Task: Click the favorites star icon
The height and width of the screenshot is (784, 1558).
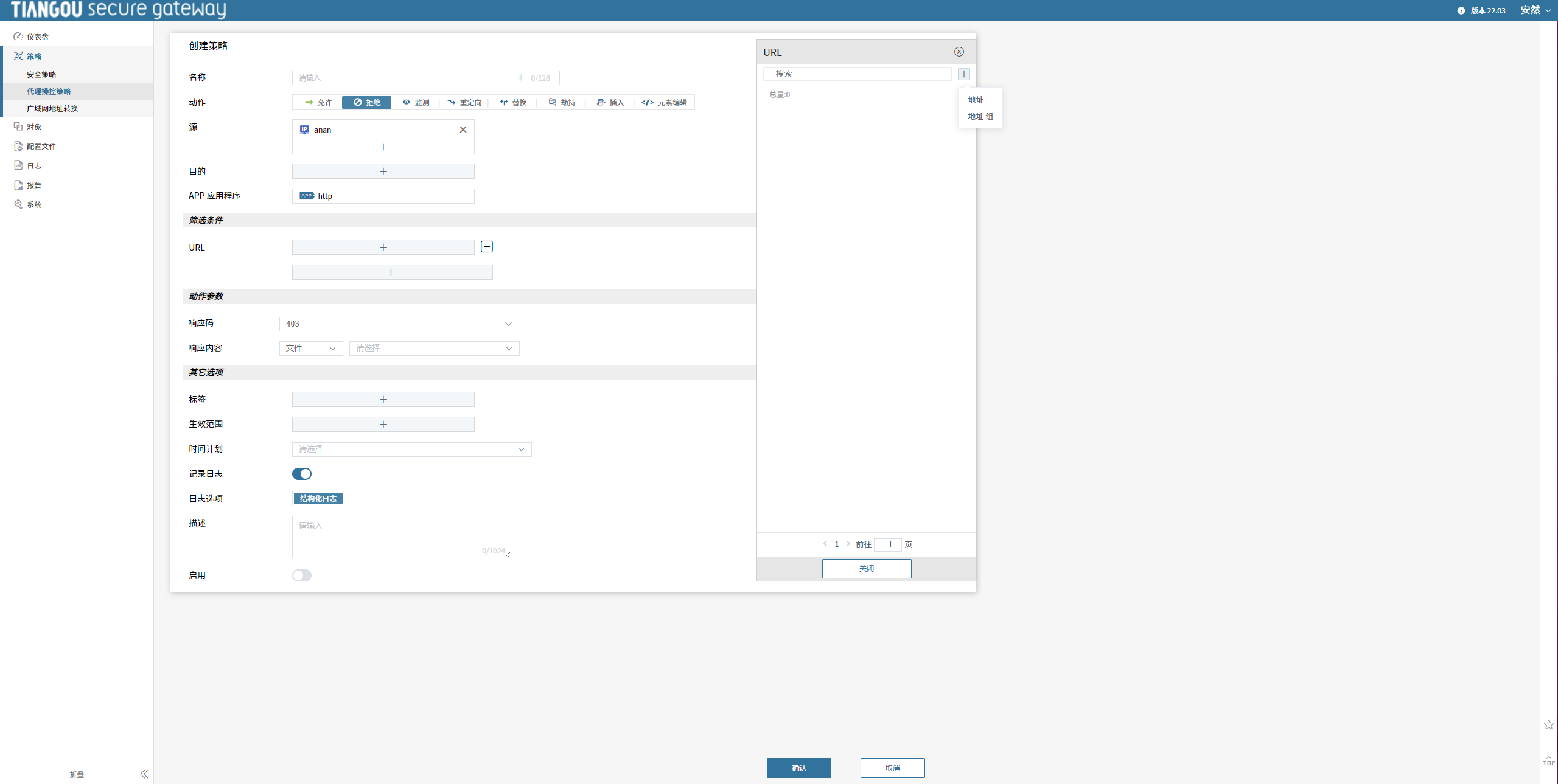Action: coord(1549,724)
